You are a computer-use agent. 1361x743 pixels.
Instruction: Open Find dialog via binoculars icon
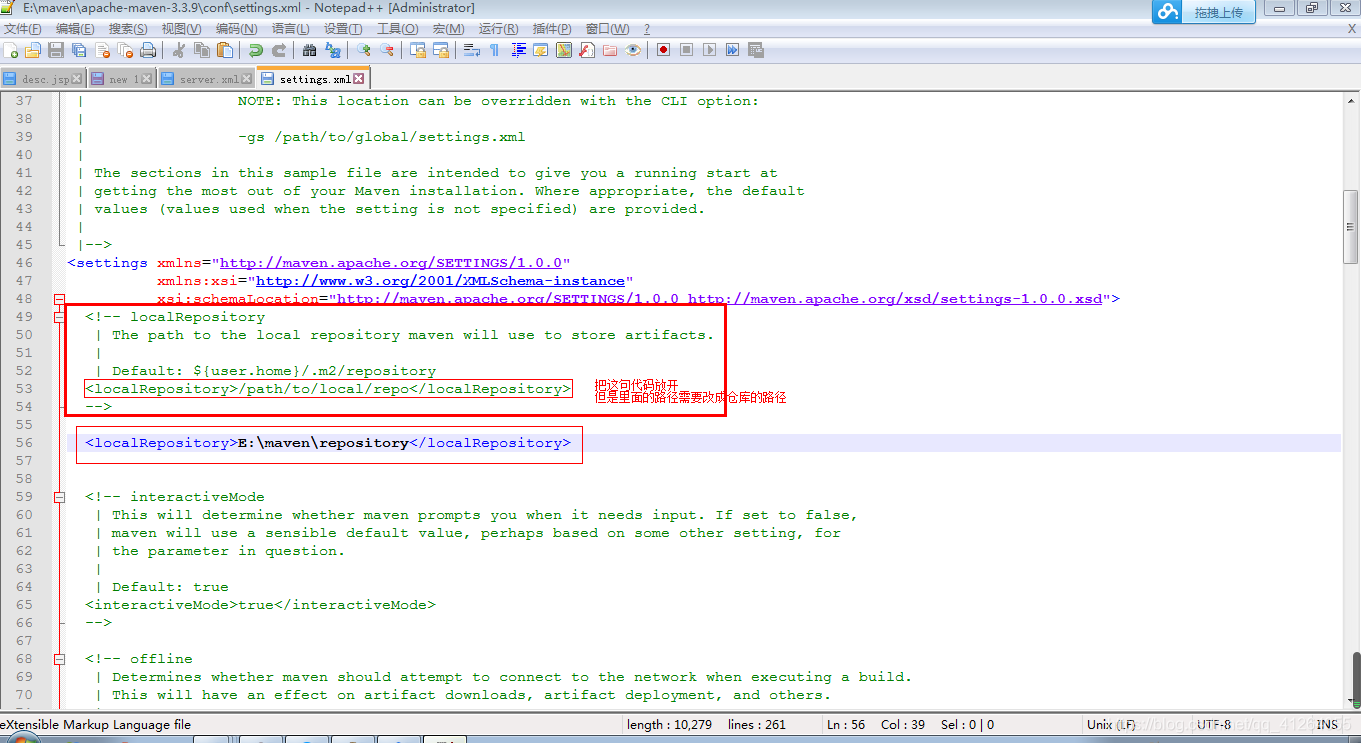tap(309, 50)
